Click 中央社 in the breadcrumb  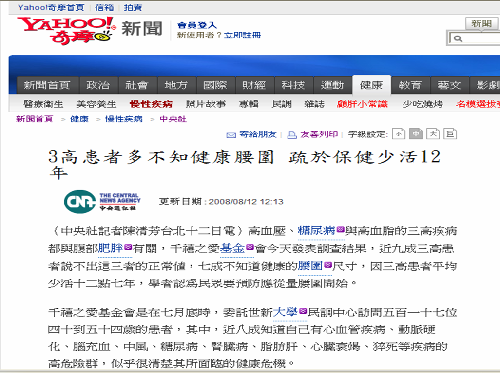(173, 119)
